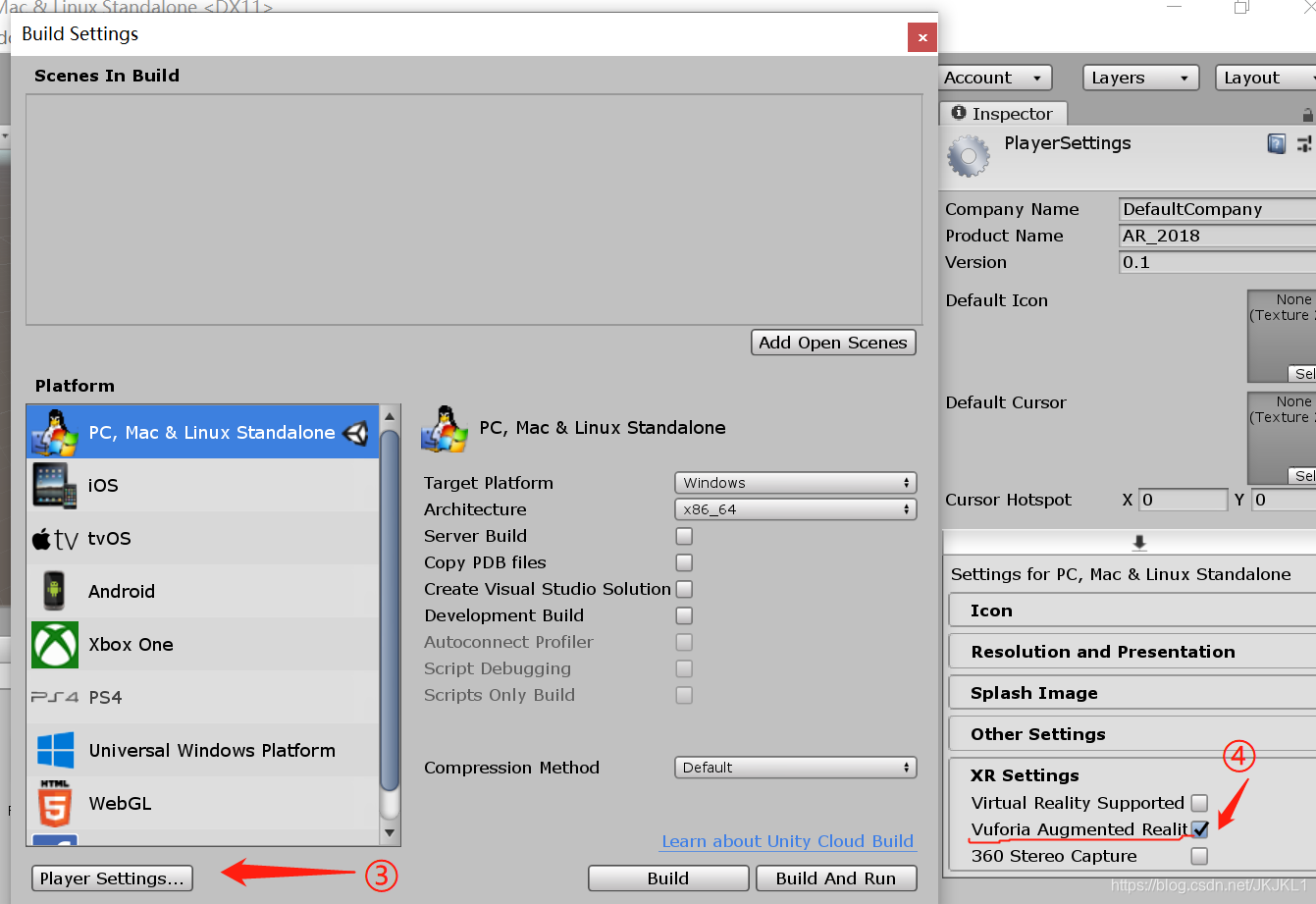The width and height of the screenshot is (1316, 904).
Task: Click the Inspector tab info icon
Action: [x=959, y=113]
